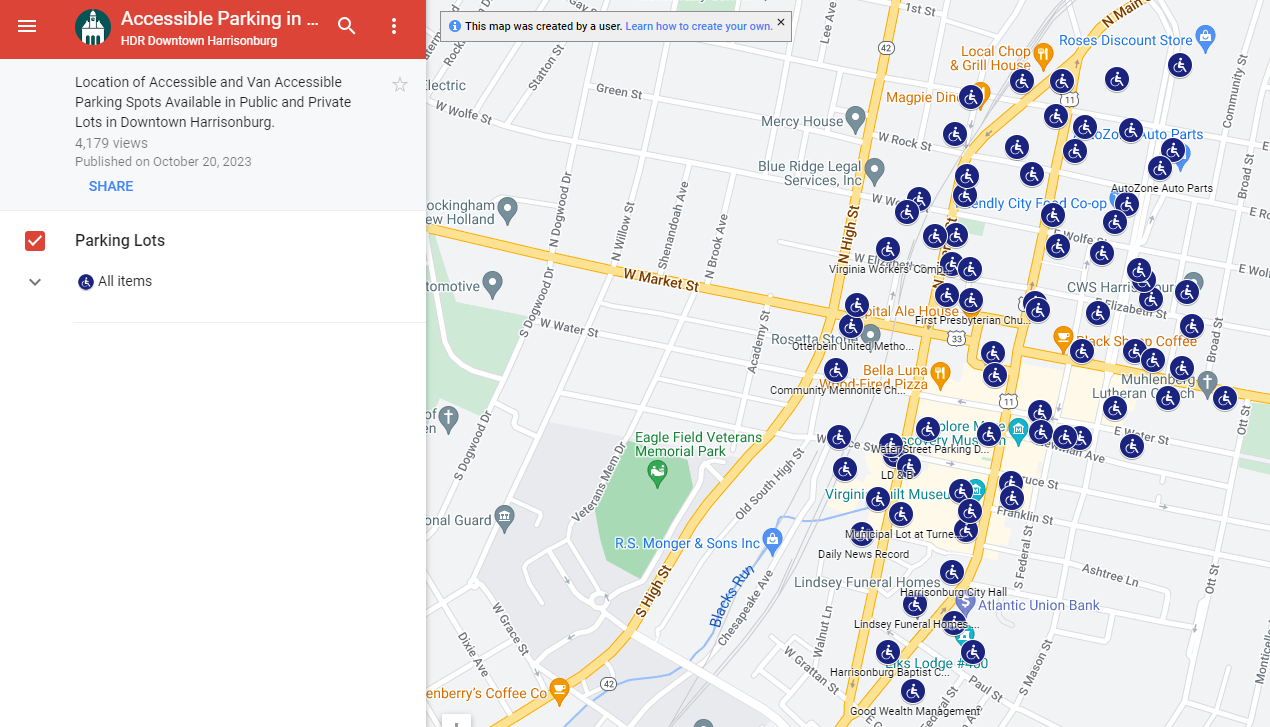Star this map as favorite
The height and width of the screenshot is (727, 1270).
pos(400,85)
